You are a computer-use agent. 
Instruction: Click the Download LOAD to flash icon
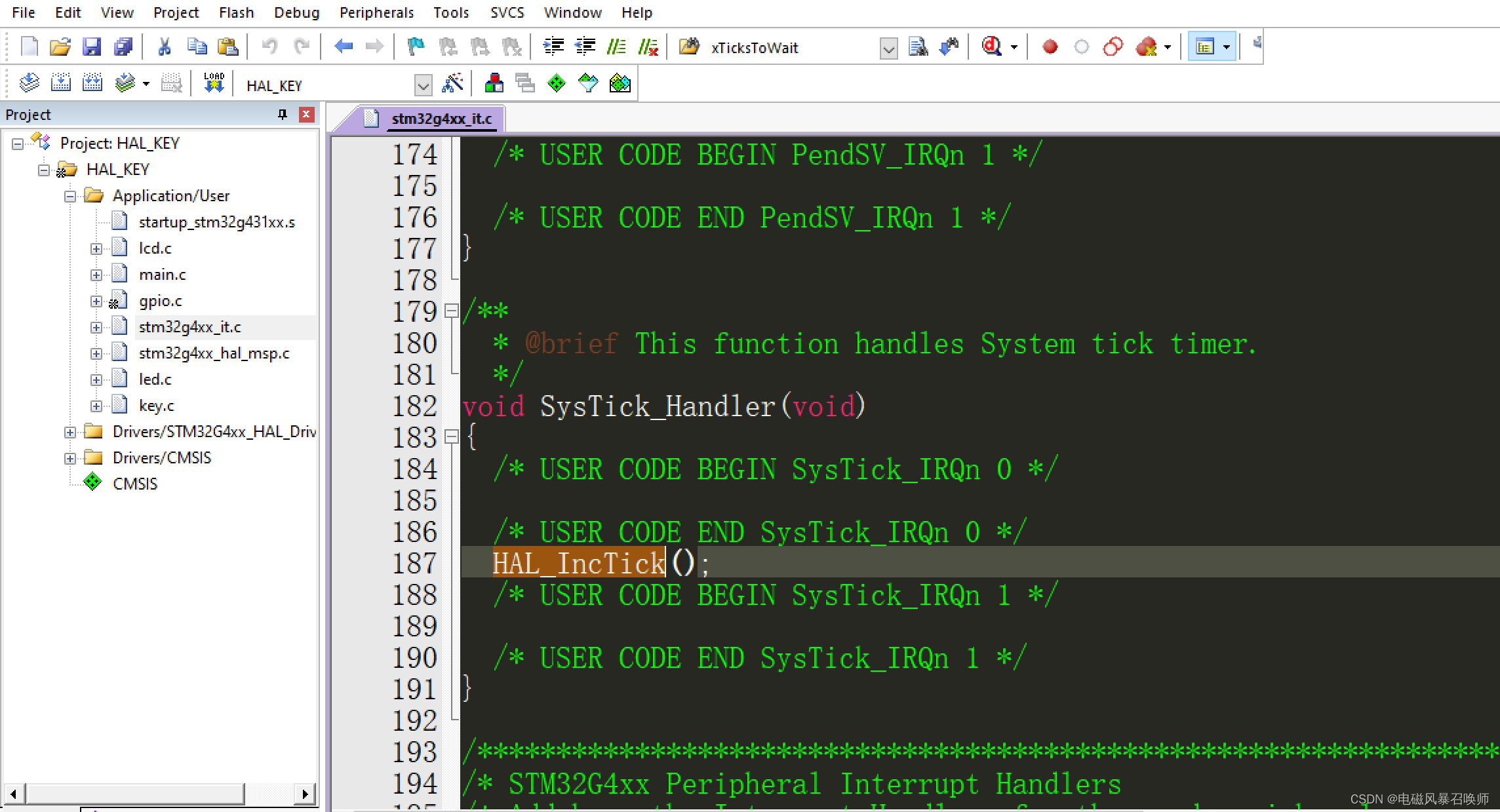click(x=214, y=83)
